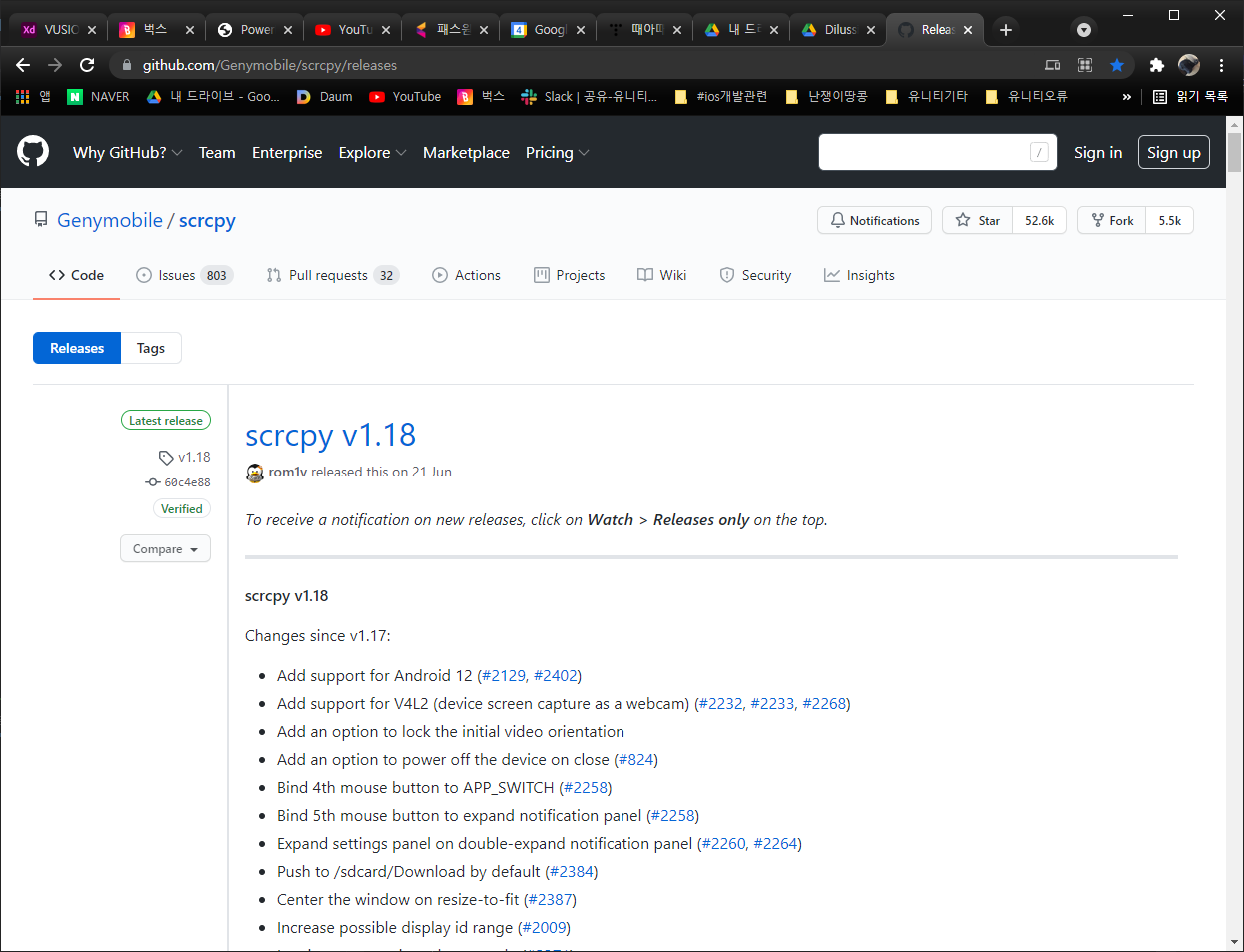Open the reading list button
Screen dimensions: 1244x952
tap(1190, 97)
